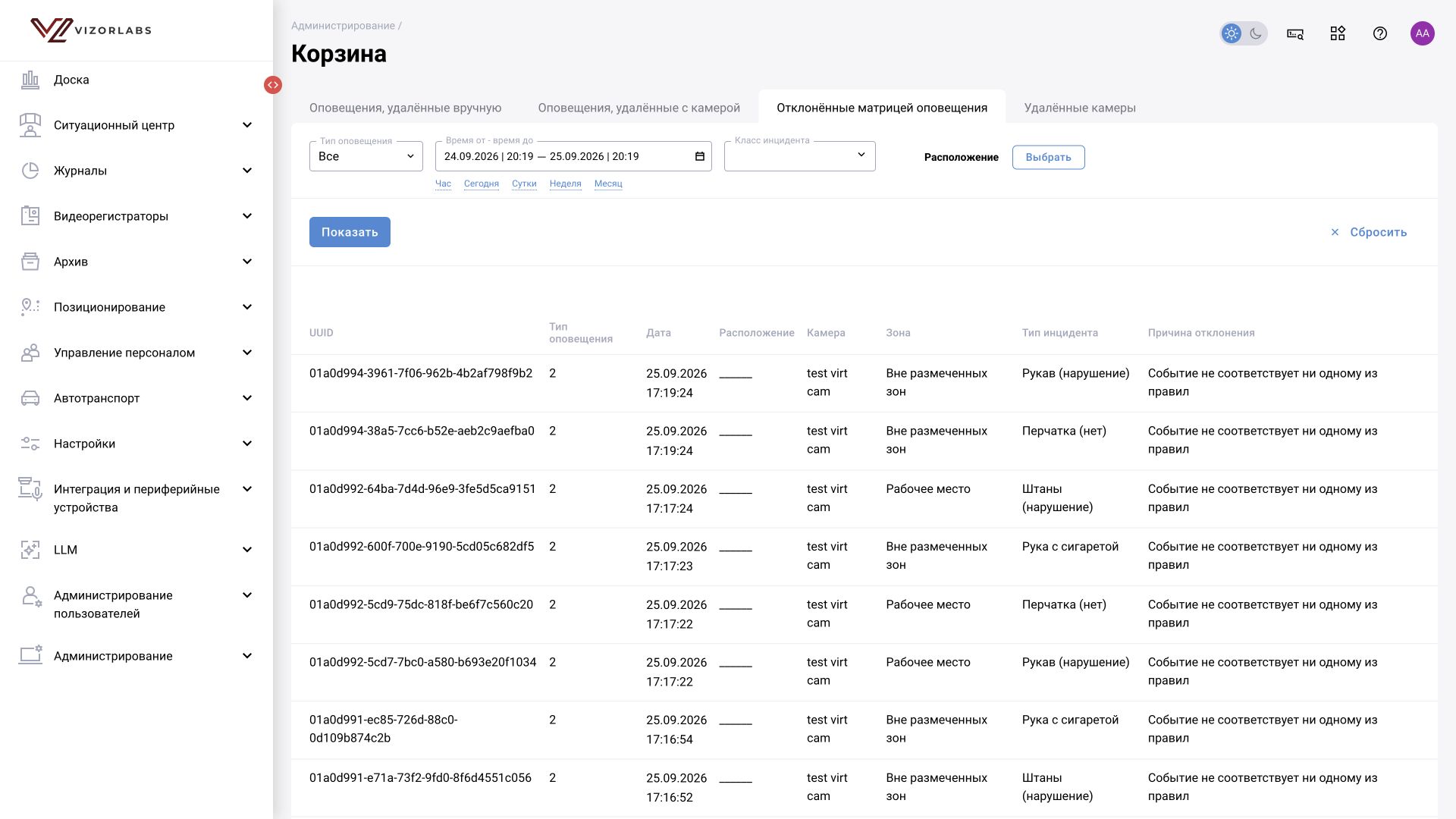The height and width of the screenshot is (819, 1456).
Task: Expand the Журналы menu chevron
Action: (246, 171)
